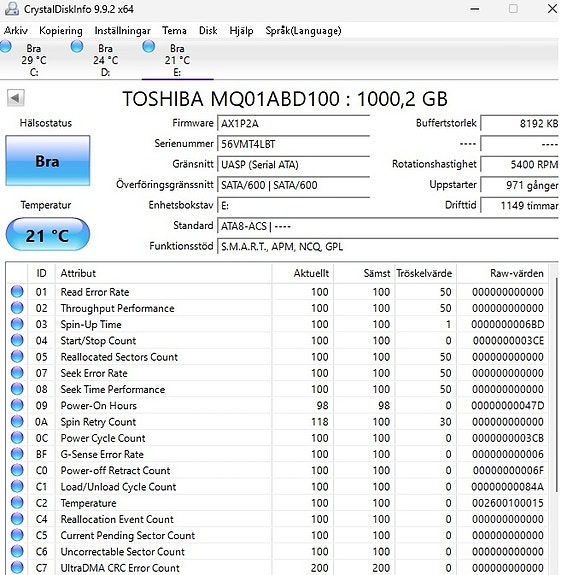Click the Enhetsbokstav field E:
The image size is (561, 575).
(x=293, y=206)
